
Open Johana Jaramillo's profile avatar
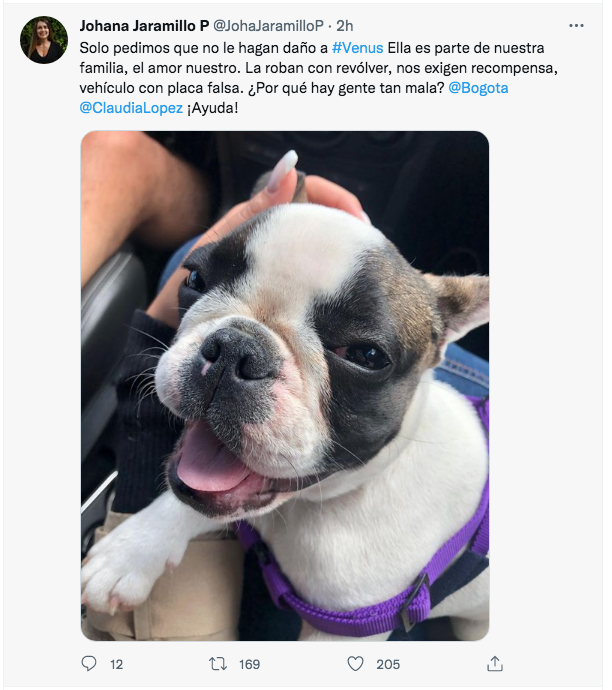click(x=44, y=40)
